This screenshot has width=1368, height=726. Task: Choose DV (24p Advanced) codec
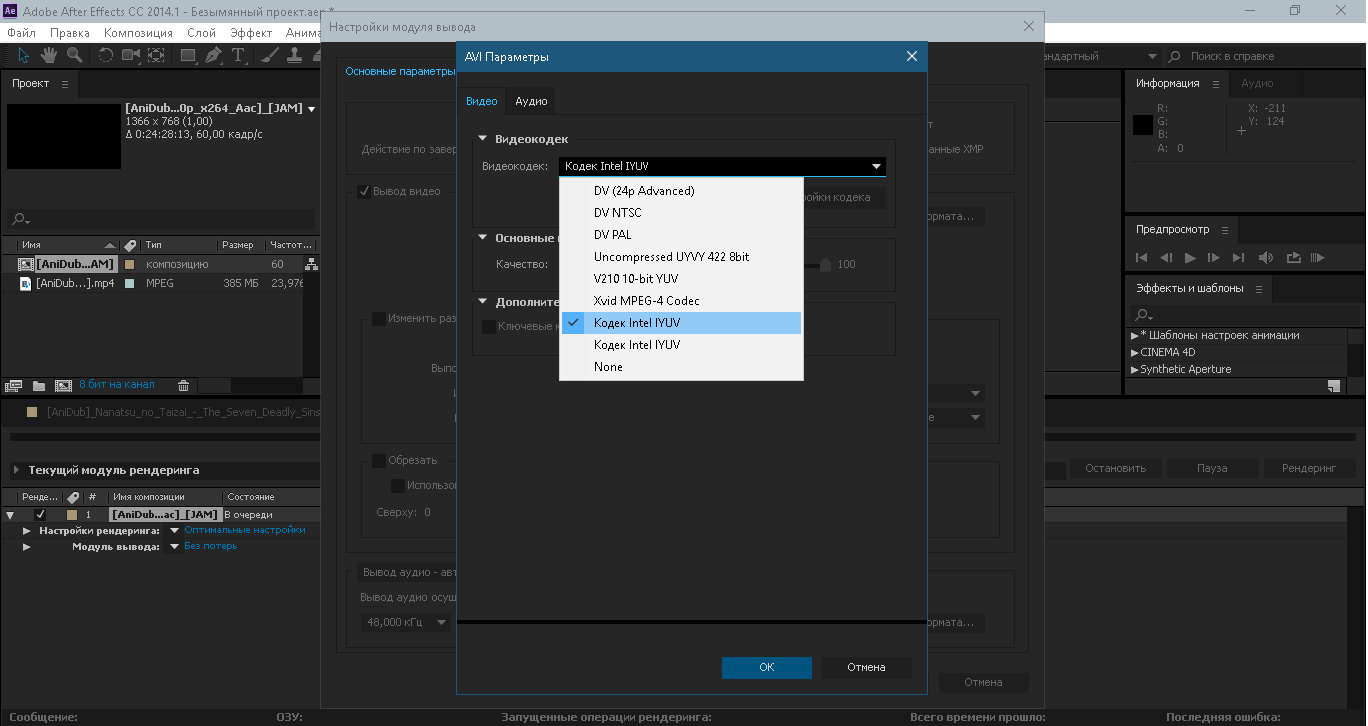coord(681,191)
